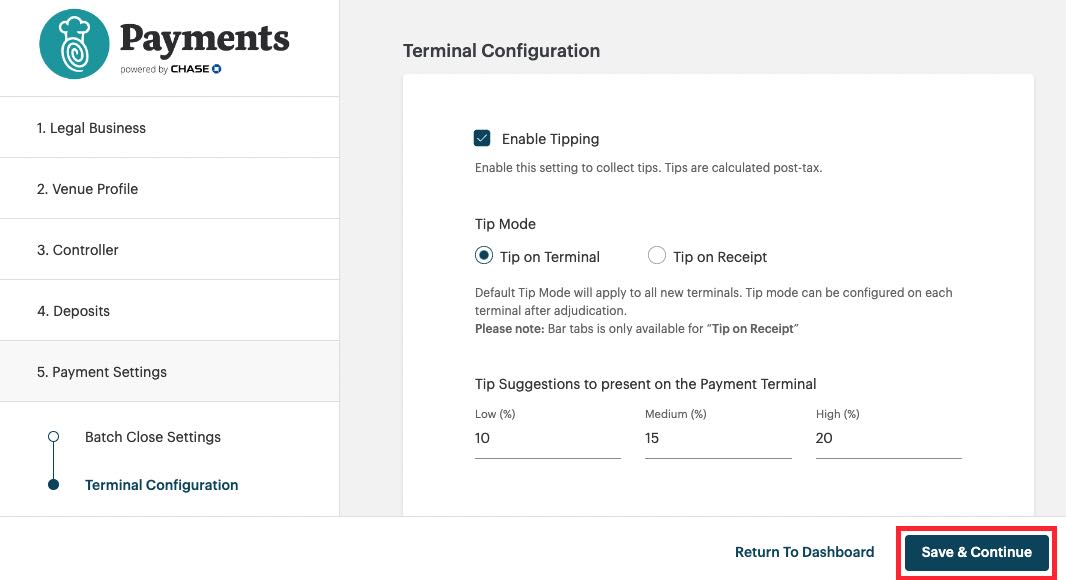The image size is (1066, 580).
Task: Click the High tip percentage input
Action: pos(888,438)
